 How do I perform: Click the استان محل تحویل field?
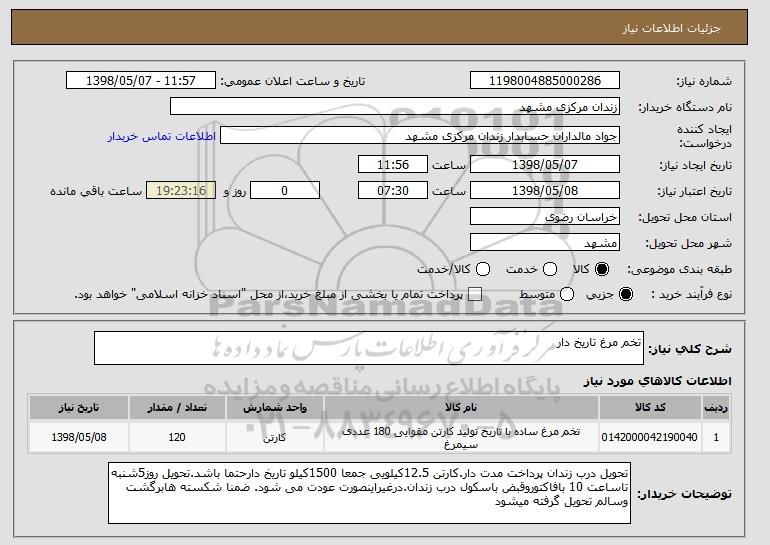tap(545, 217)
